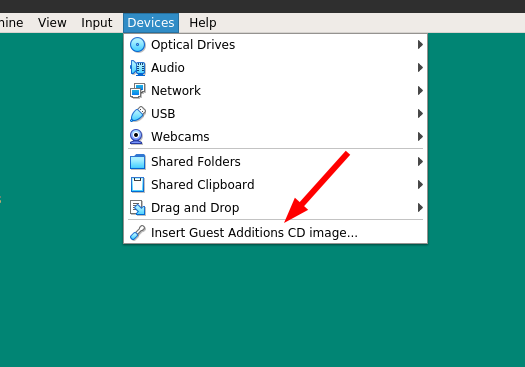Click the USB plug icon

point(137,114)
